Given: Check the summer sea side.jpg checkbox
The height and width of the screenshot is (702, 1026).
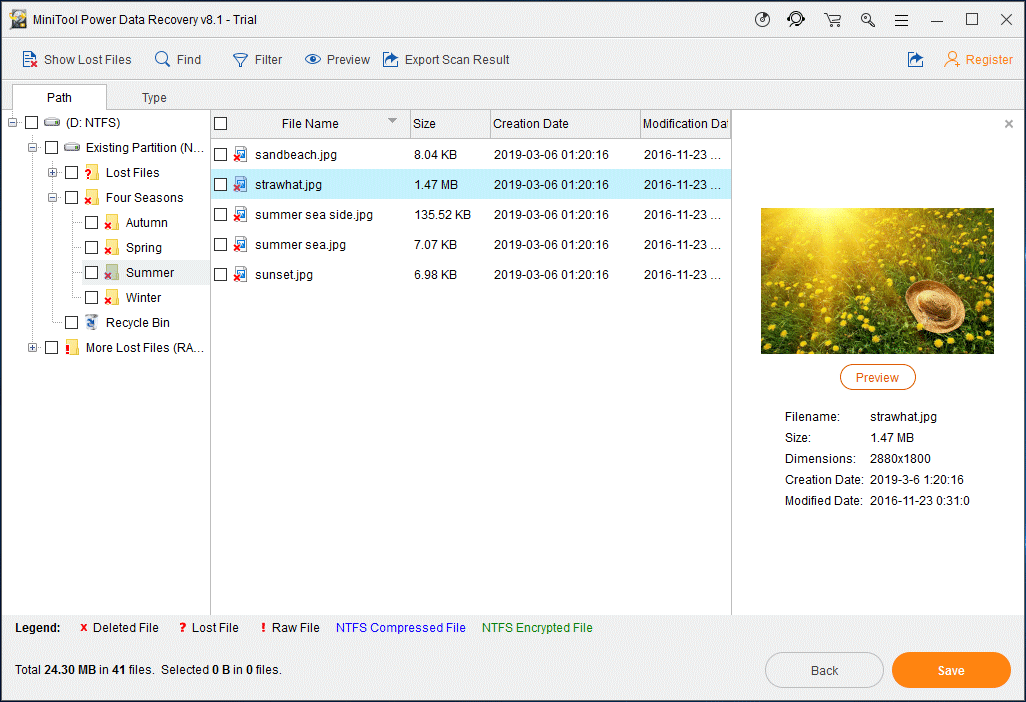Looking at the screenshot, I should pyautogui.click(x=221, y=215).
